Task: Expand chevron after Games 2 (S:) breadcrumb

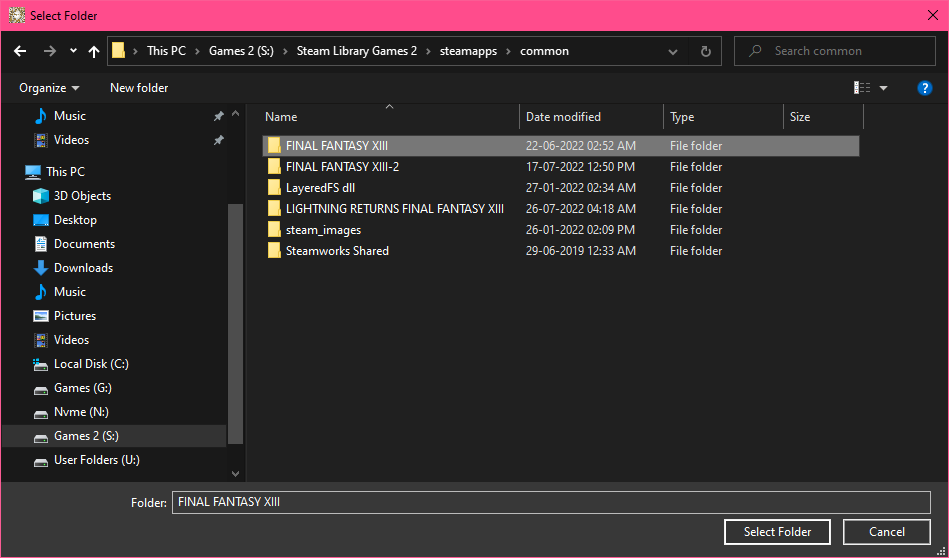Action: 285,51
